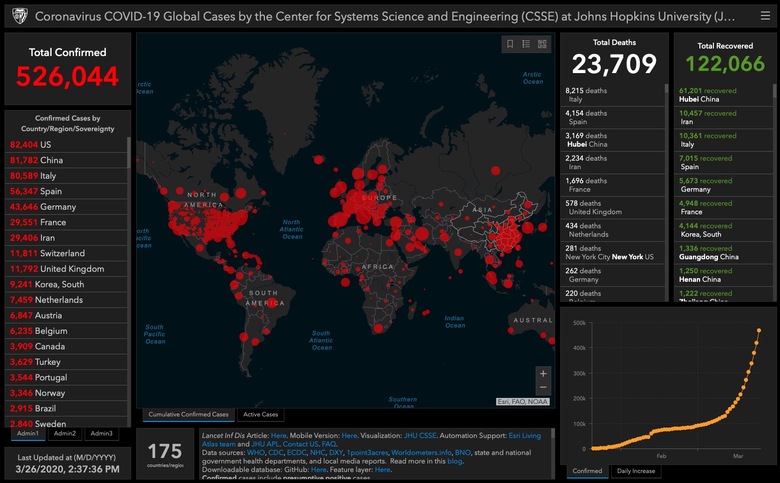Click the 1,336 recovered Guangdong China entry
The width and height of the screenshot is (780, 483).
723,253
